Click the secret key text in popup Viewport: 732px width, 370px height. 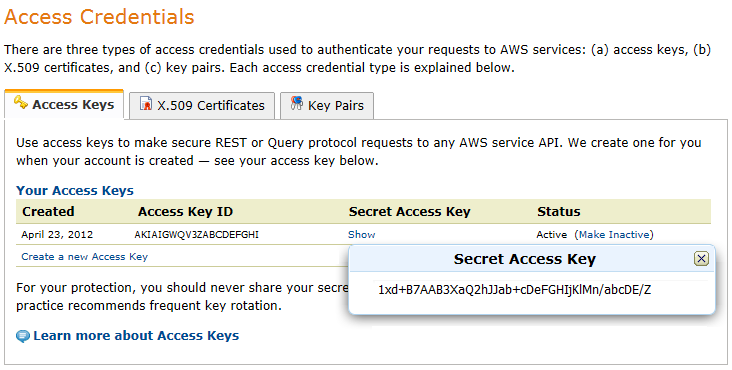coord(514,290)
